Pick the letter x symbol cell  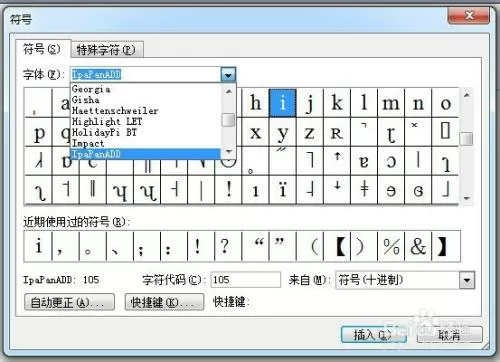(255, 132)
